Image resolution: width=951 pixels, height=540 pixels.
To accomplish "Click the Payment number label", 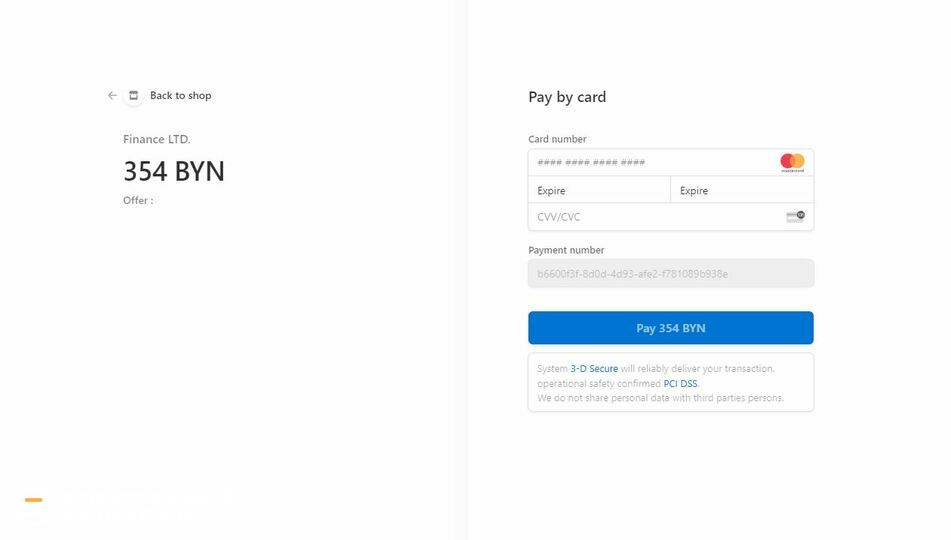I will tap(566, 250).
